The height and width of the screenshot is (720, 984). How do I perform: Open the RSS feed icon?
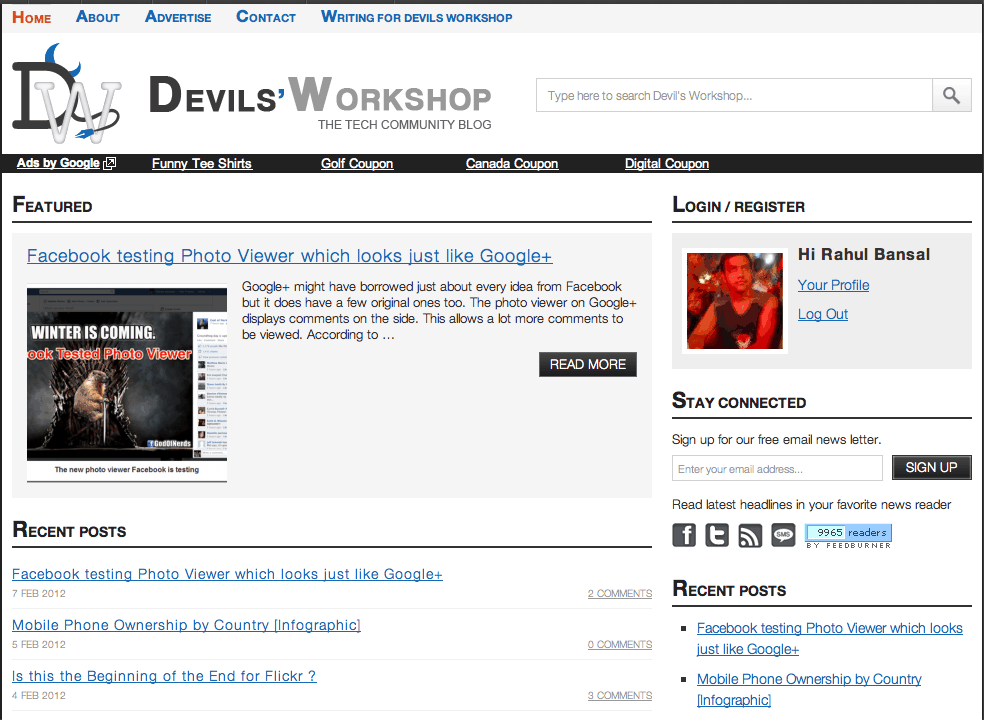pyautogui.click(x=750, y=535)
